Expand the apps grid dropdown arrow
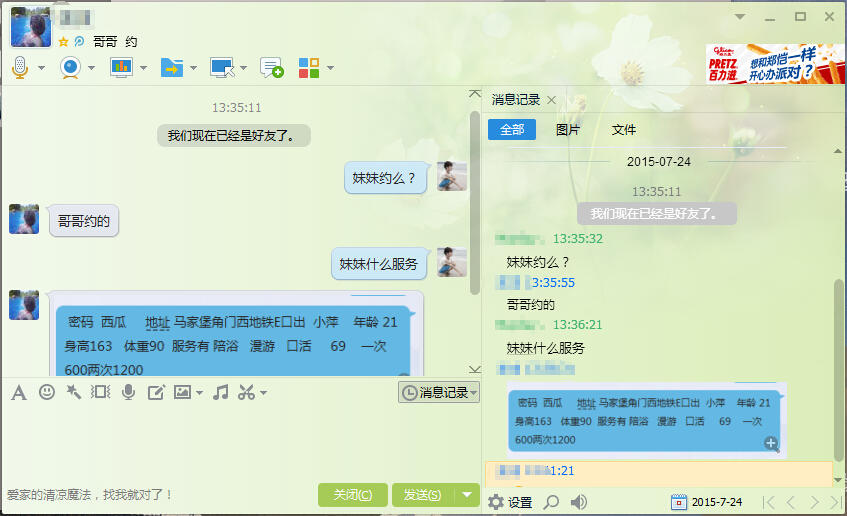 pos(330,68)
